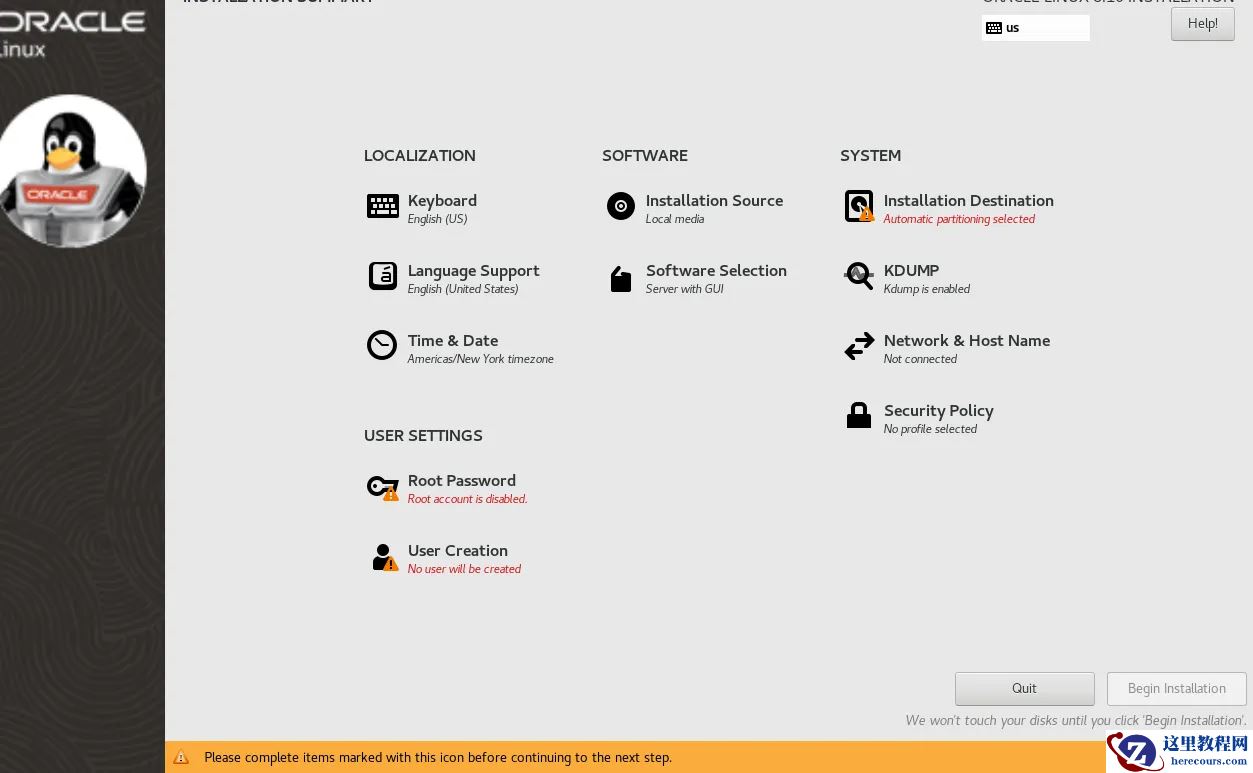Open the KDUMP magnifier icon
Screen dimensions: 1253x773
[x=859, y=276]
